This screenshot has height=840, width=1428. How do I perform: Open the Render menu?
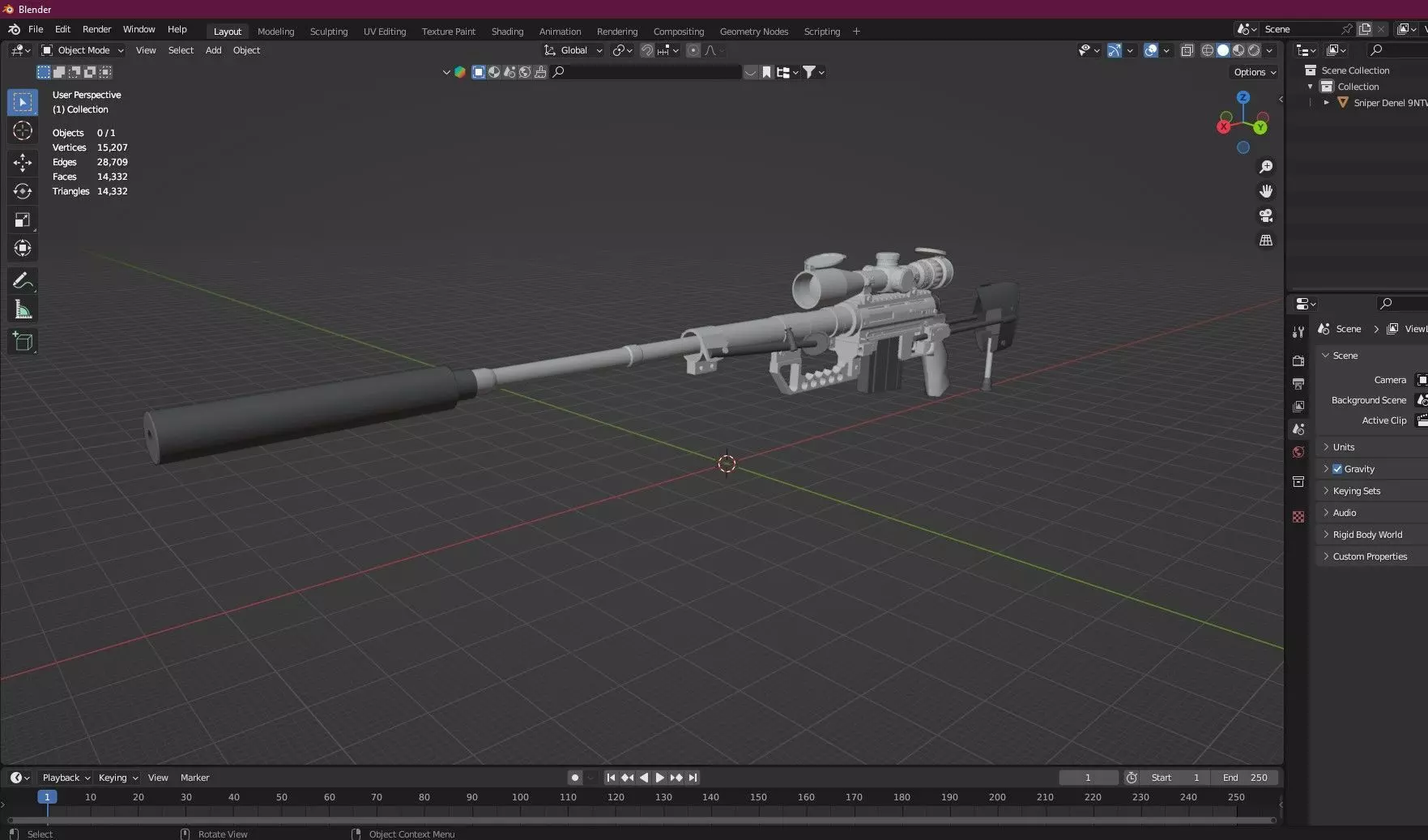click(96, 29)
